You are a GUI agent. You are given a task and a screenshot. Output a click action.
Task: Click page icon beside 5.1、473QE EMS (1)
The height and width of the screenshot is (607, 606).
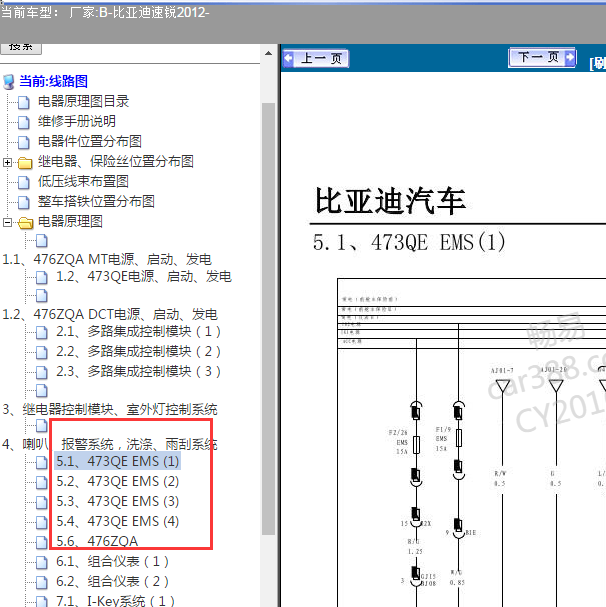(41, 463)
